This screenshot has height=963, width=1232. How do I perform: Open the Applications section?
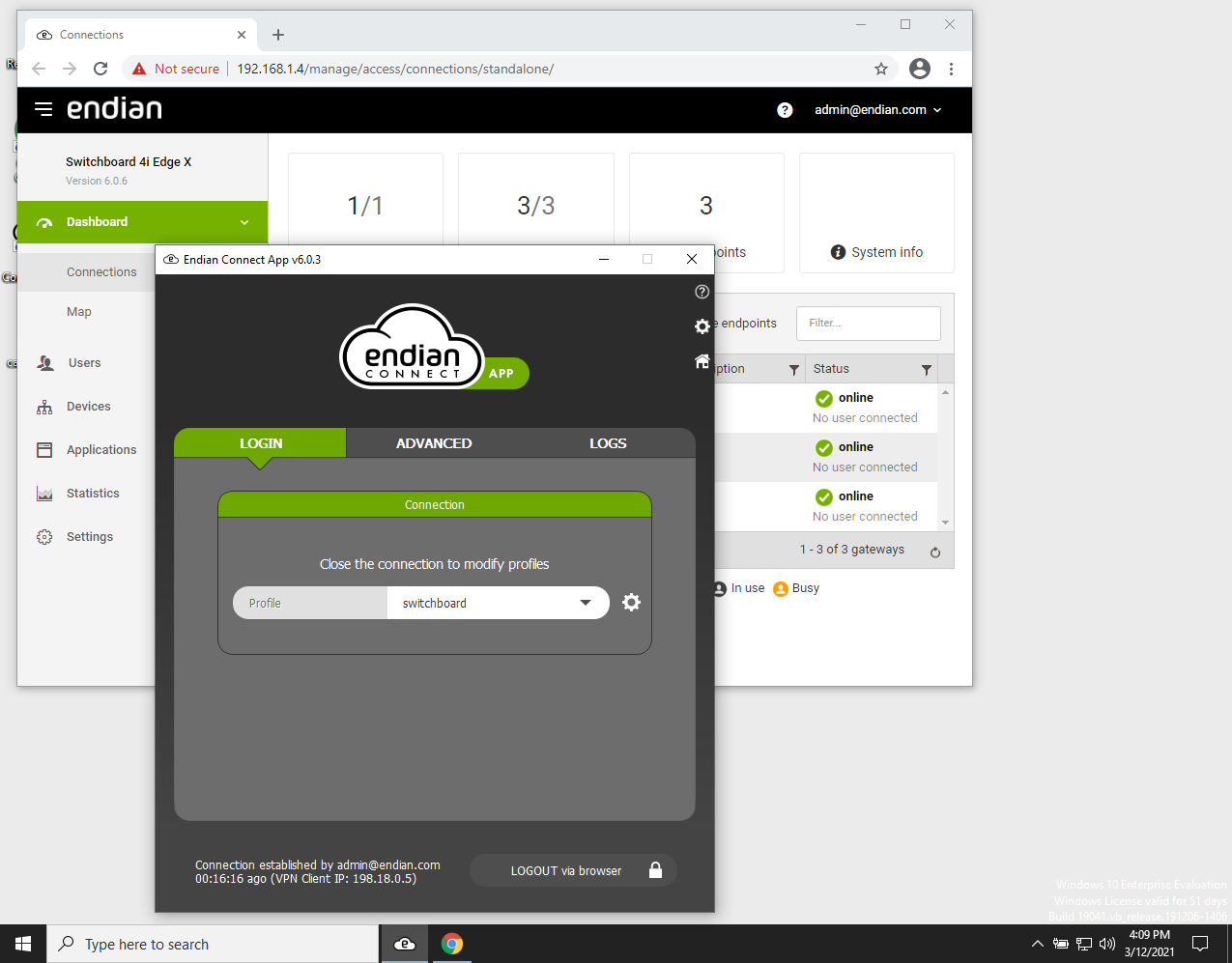coord(101,450)
